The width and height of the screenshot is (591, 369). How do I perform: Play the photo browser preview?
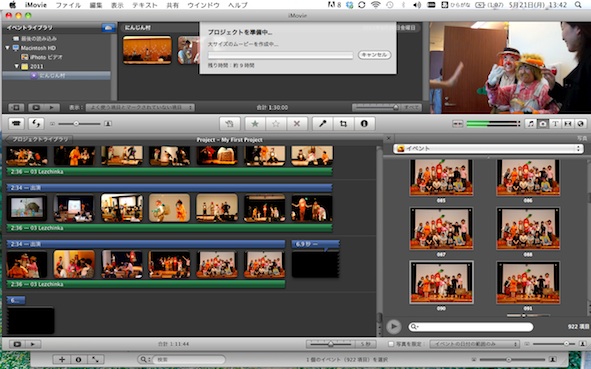(x=393, y=326)
